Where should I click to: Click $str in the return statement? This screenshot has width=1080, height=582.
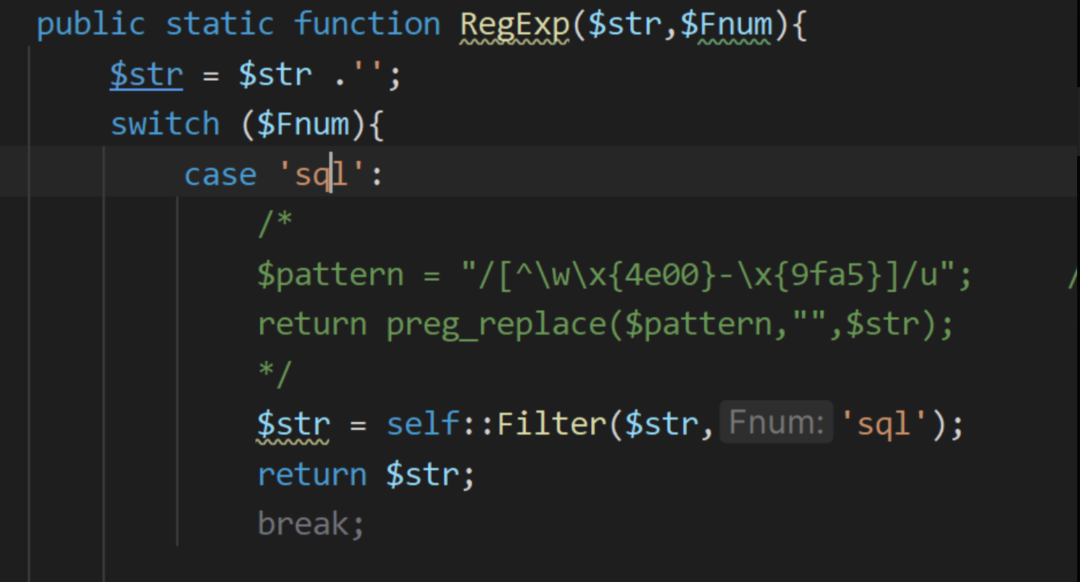point(423,474)
